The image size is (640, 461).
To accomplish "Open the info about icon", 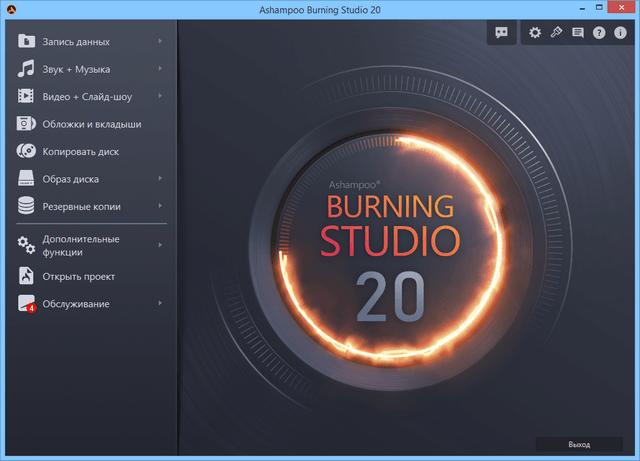I will 620,33.
